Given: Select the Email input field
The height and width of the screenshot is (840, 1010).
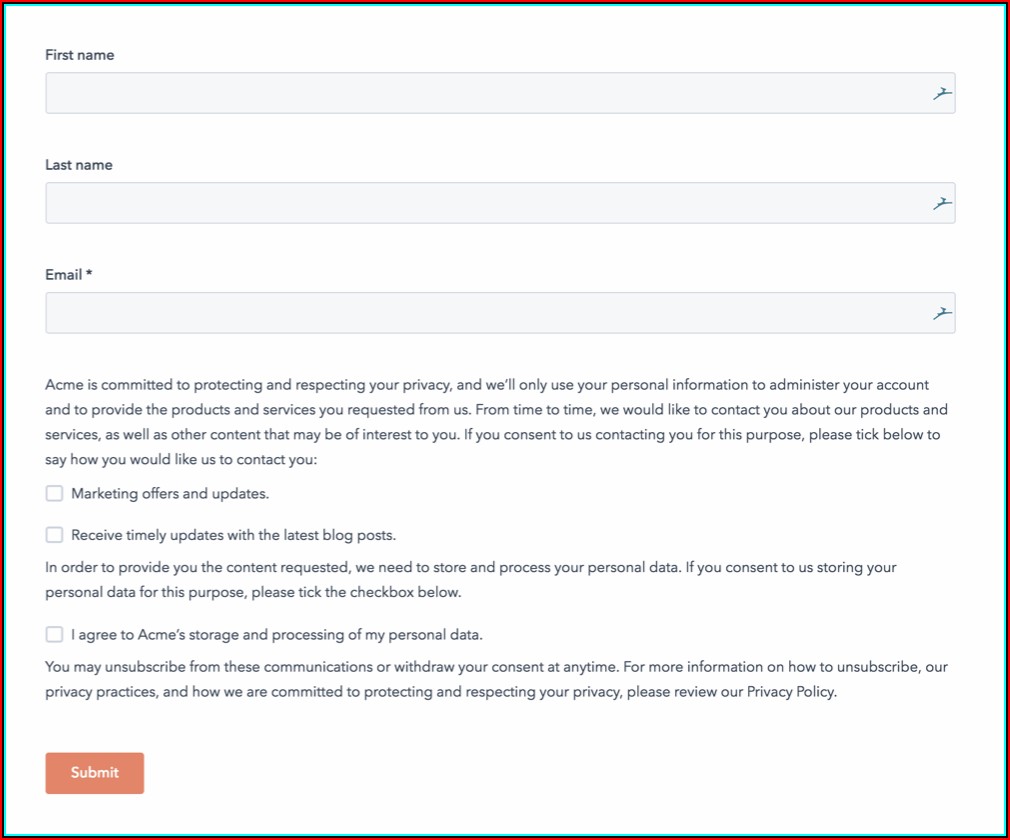Looking at the screenshot, I should [x=480, y=313].
